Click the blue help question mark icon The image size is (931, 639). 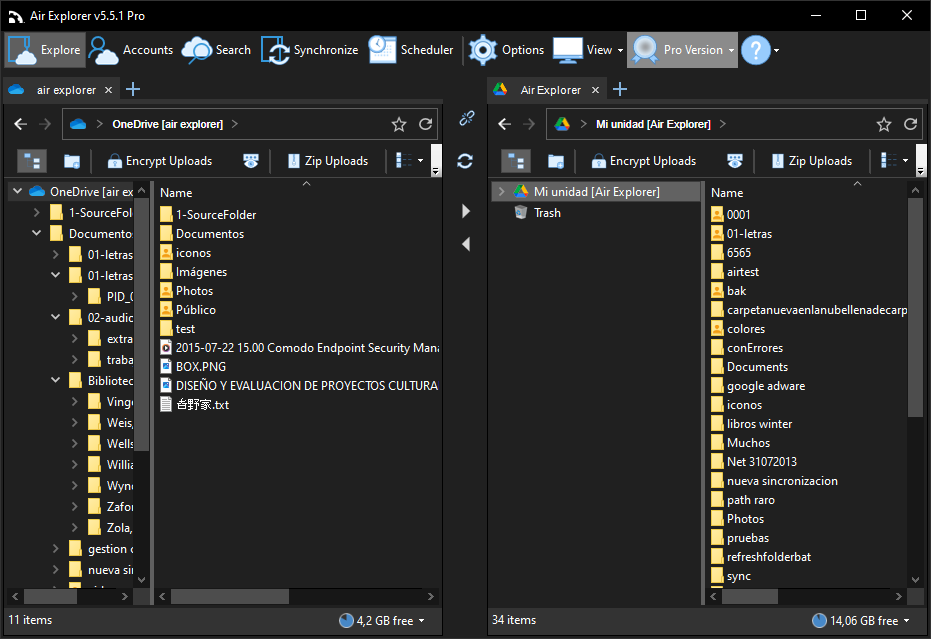click(756, 50)
